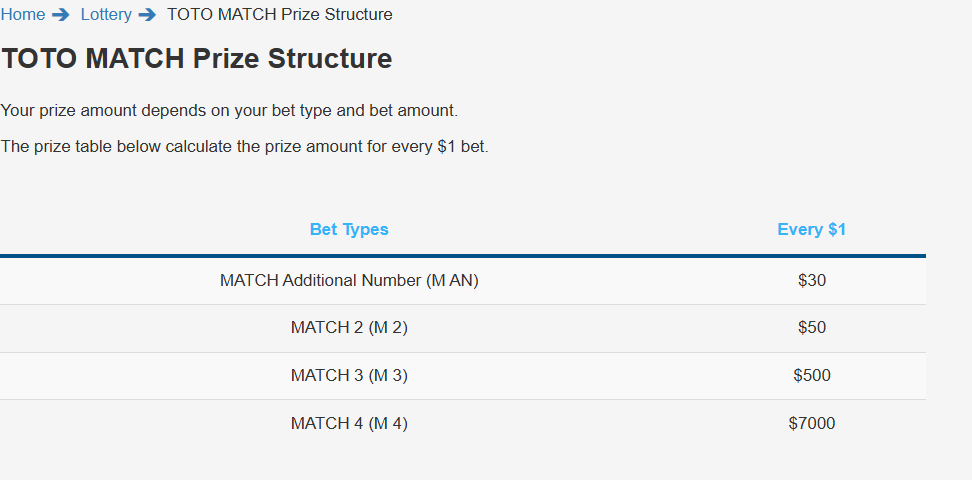Click the arrow icon after Home
Screen dimensions: 972x480
pyautogui.click(x=61, y=14)
